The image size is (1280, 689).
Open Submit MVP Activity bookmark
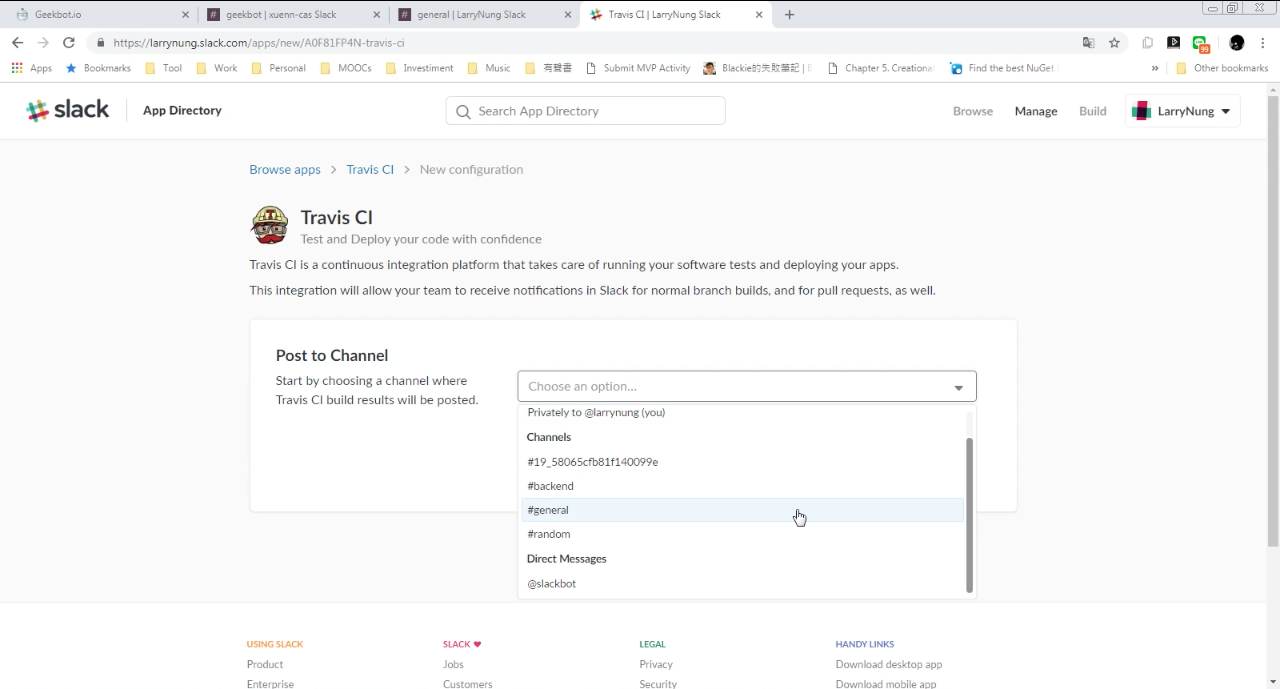pyautogui.click(x=638, y=68)
